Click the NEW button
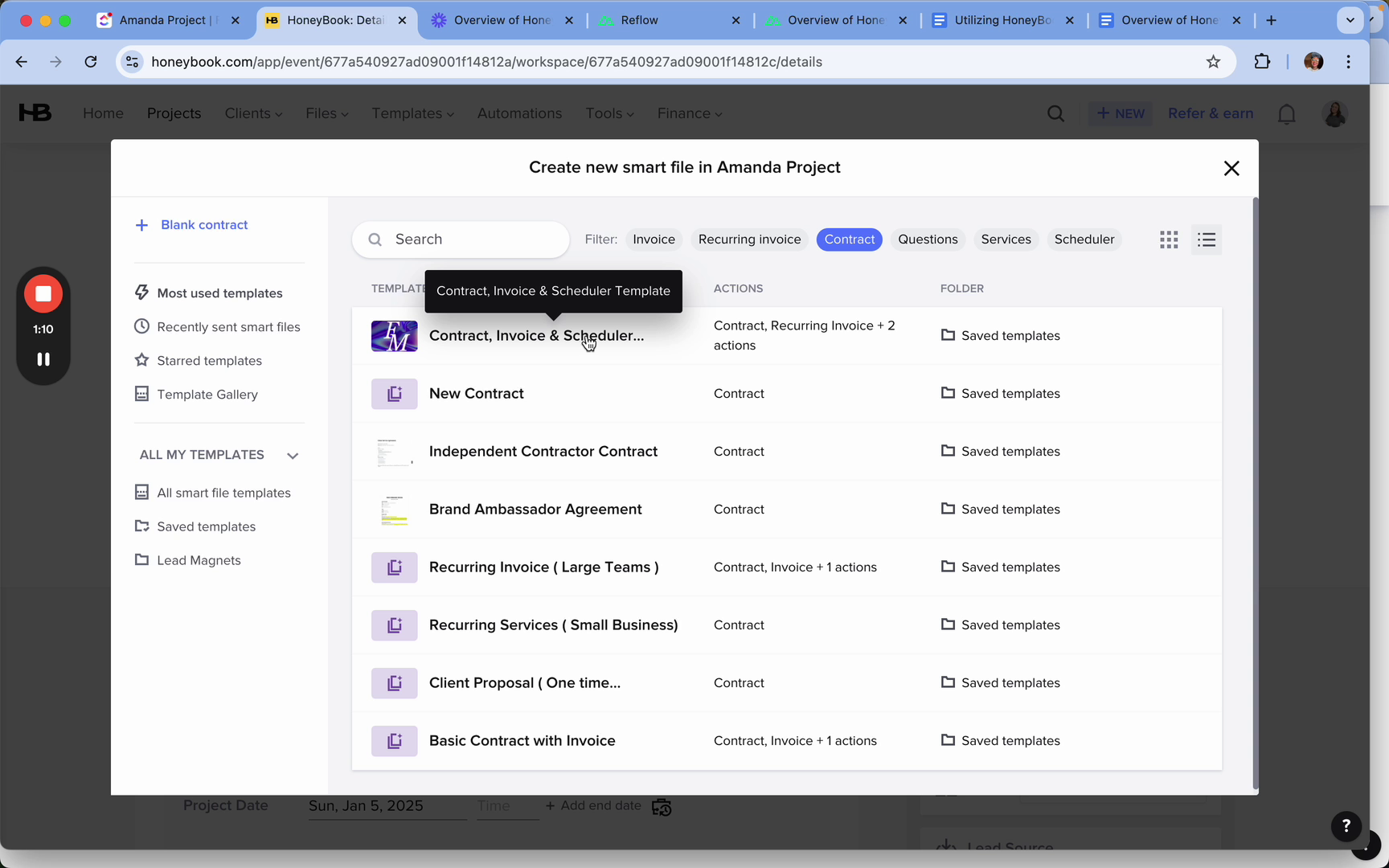This screenshot has width=1389, height=868. (x=1121, y=114)
